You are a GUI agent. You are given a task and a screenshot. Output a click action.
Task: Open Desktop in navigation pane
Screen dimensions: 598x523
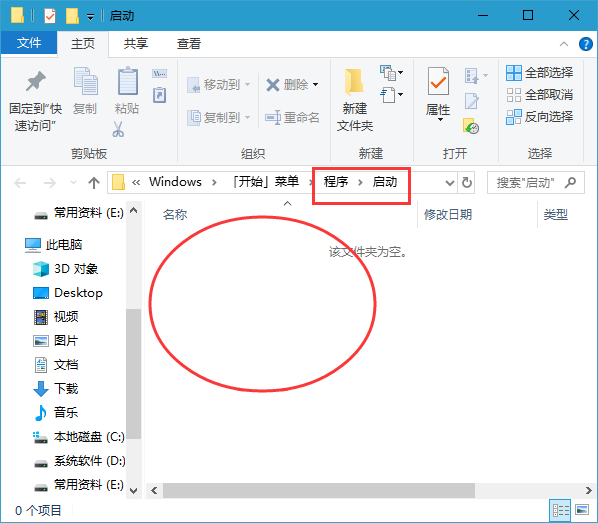tap(68, 293)
